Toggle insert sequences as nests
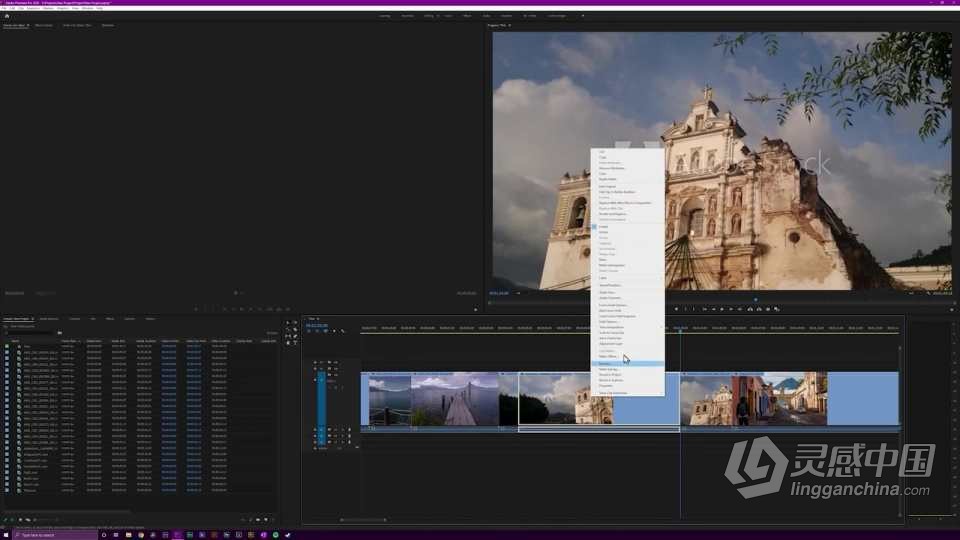 pos(309,331)
